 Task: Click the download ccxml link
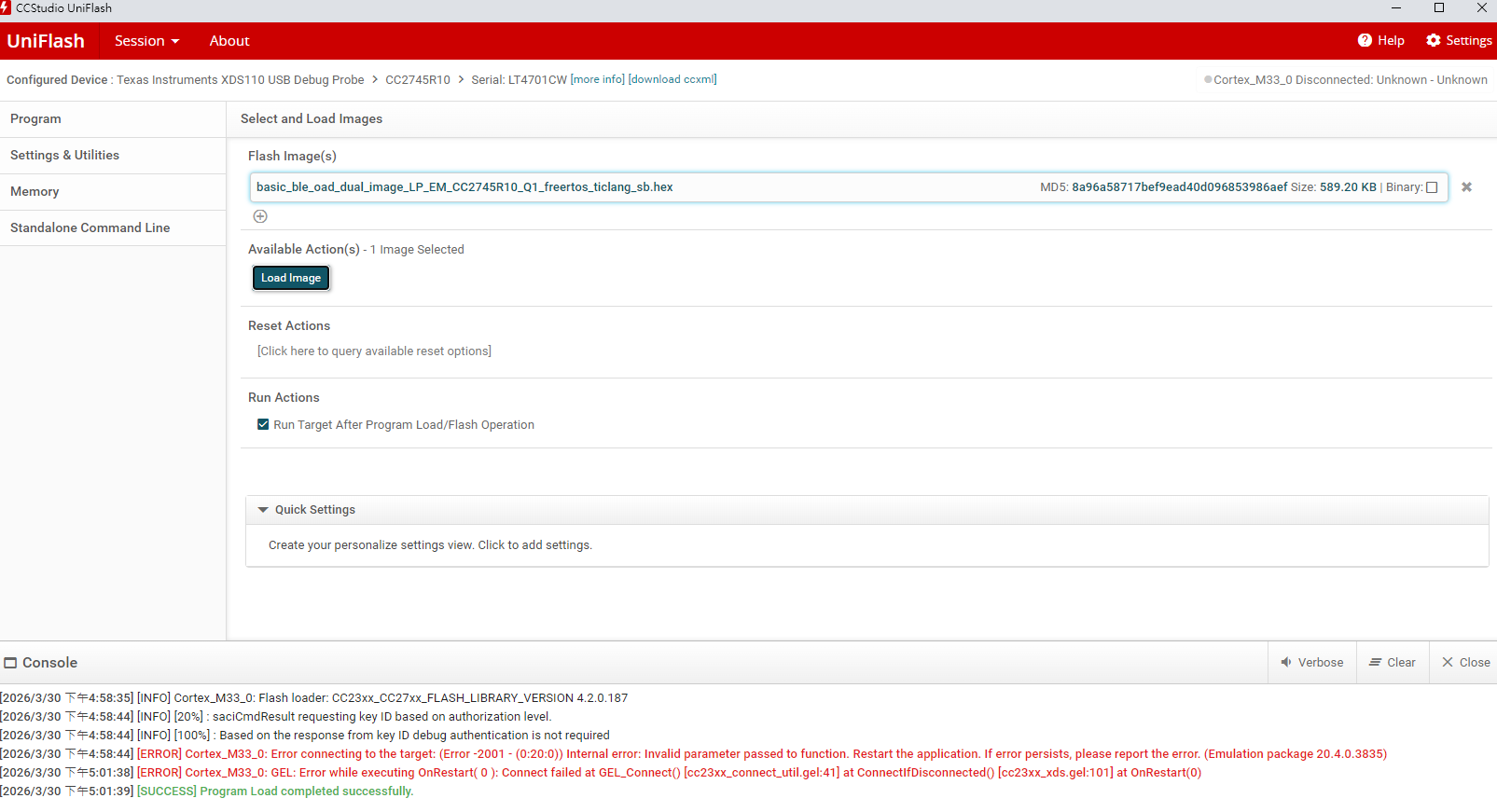point(672,80)
